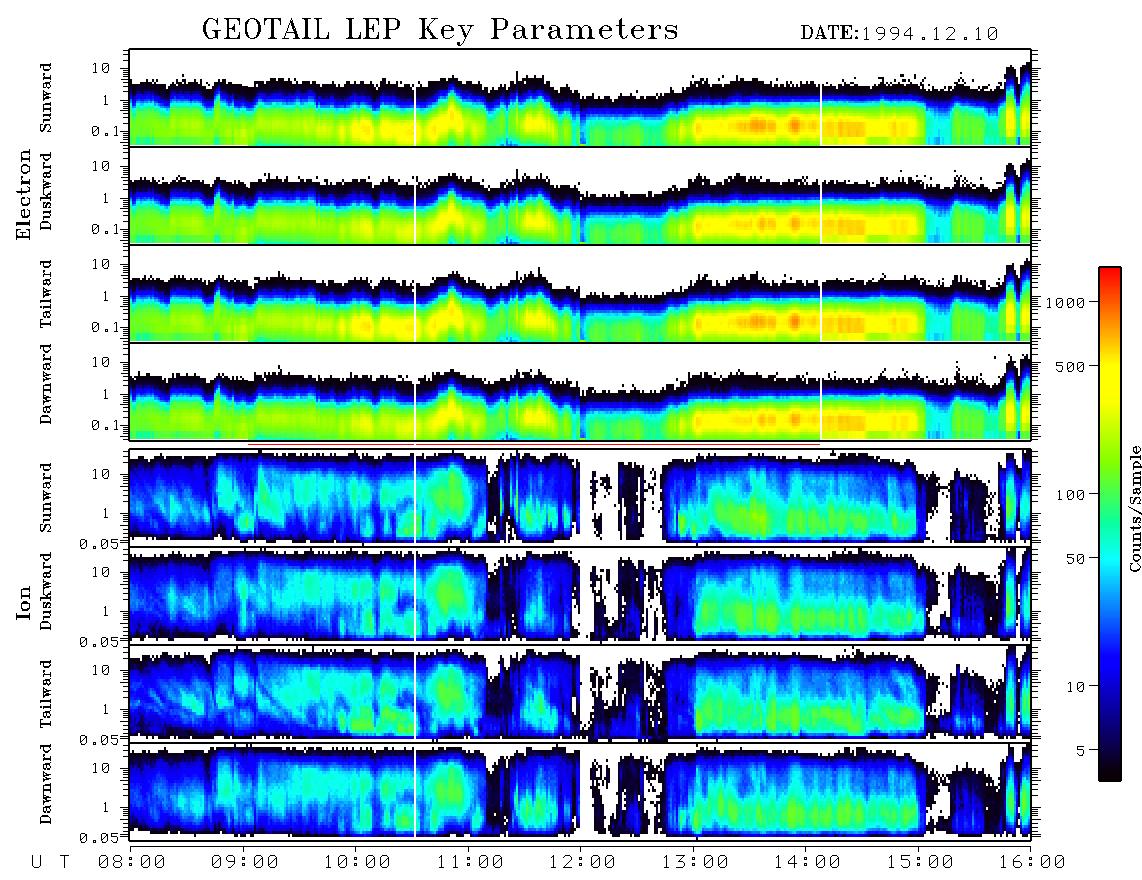Click the 13:00 time tick label
The image size is (1142, 880).
(695, 863)
